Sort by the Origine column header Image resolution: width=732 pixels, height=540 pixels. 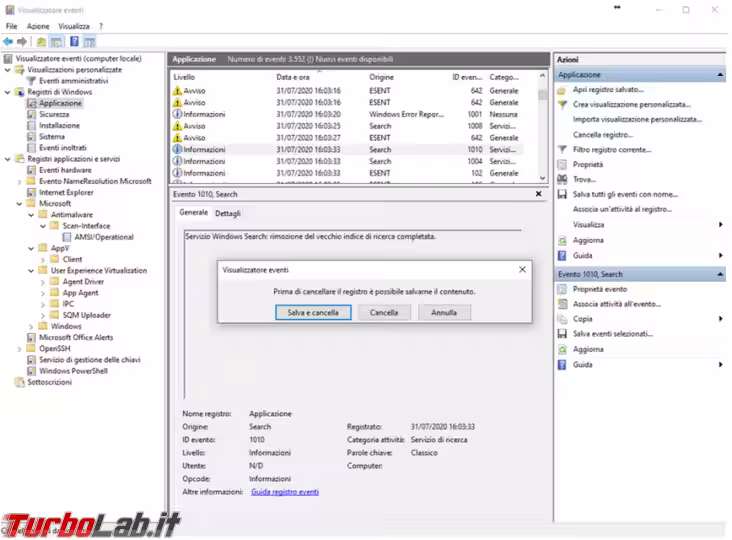pos(381,77)
